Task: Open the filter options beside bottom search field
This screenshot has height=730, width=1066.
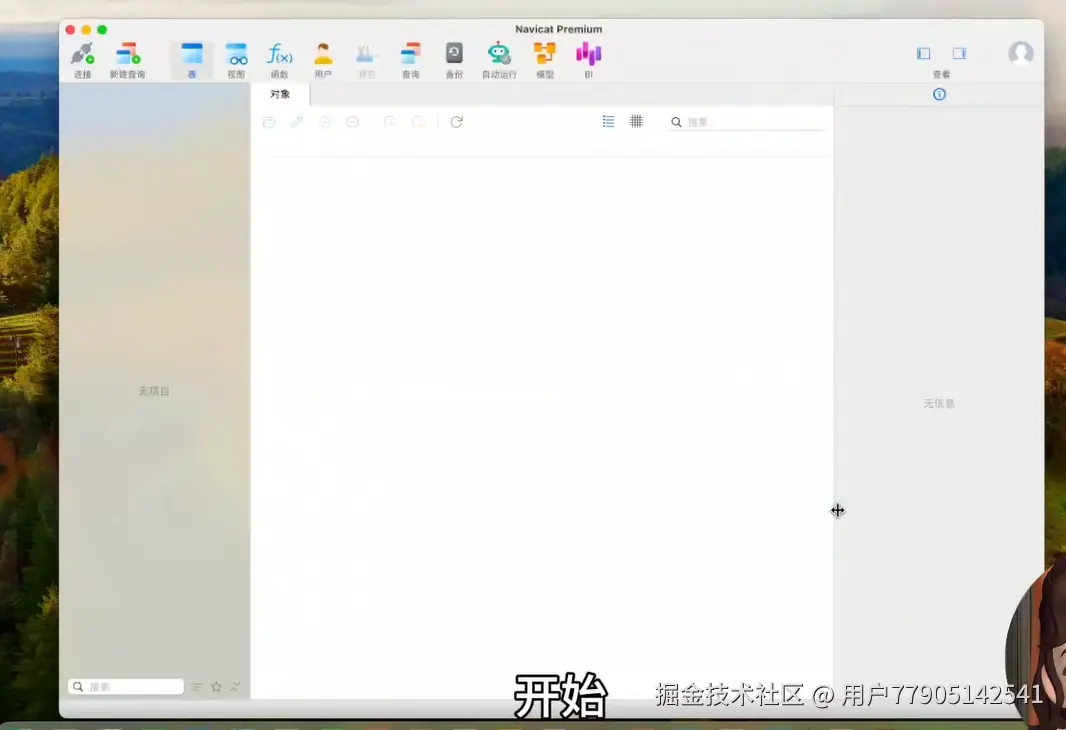Action: click(x=199, y=686)
